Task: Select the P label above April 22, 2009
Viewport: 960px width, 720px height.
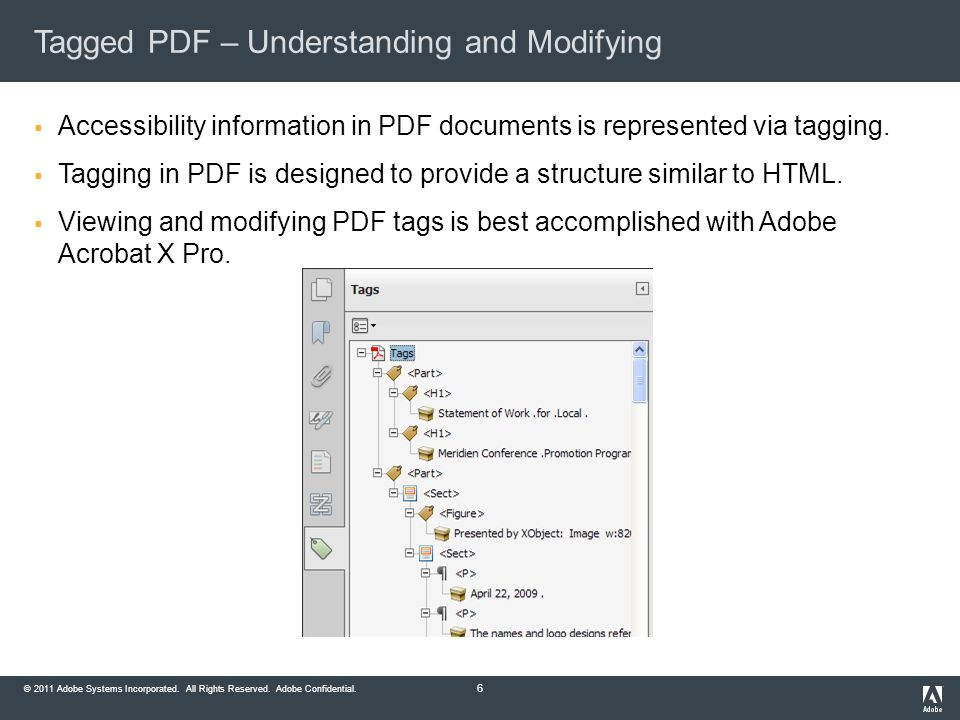Action: 466,574
